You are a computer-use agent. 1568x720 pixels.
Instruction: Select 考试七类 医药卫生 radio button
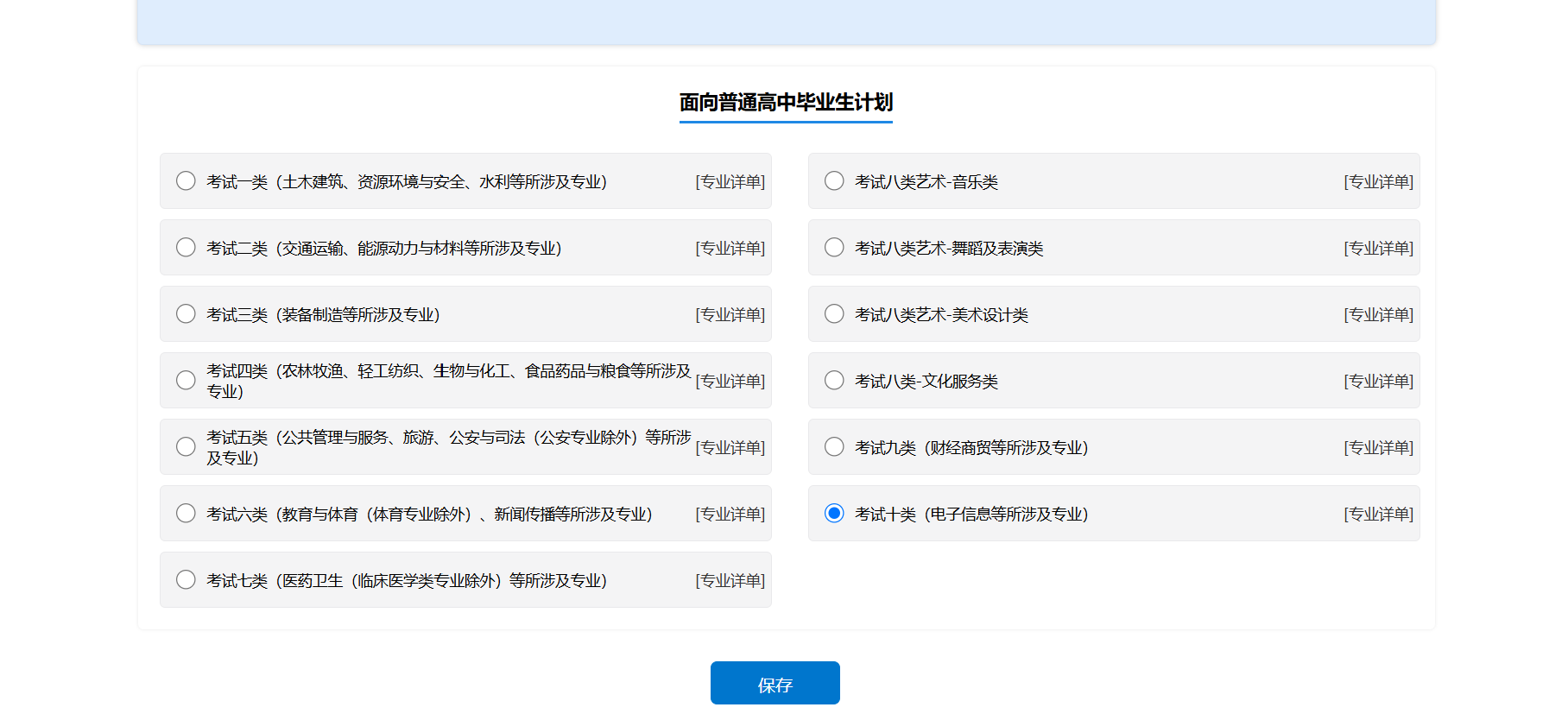186,580
